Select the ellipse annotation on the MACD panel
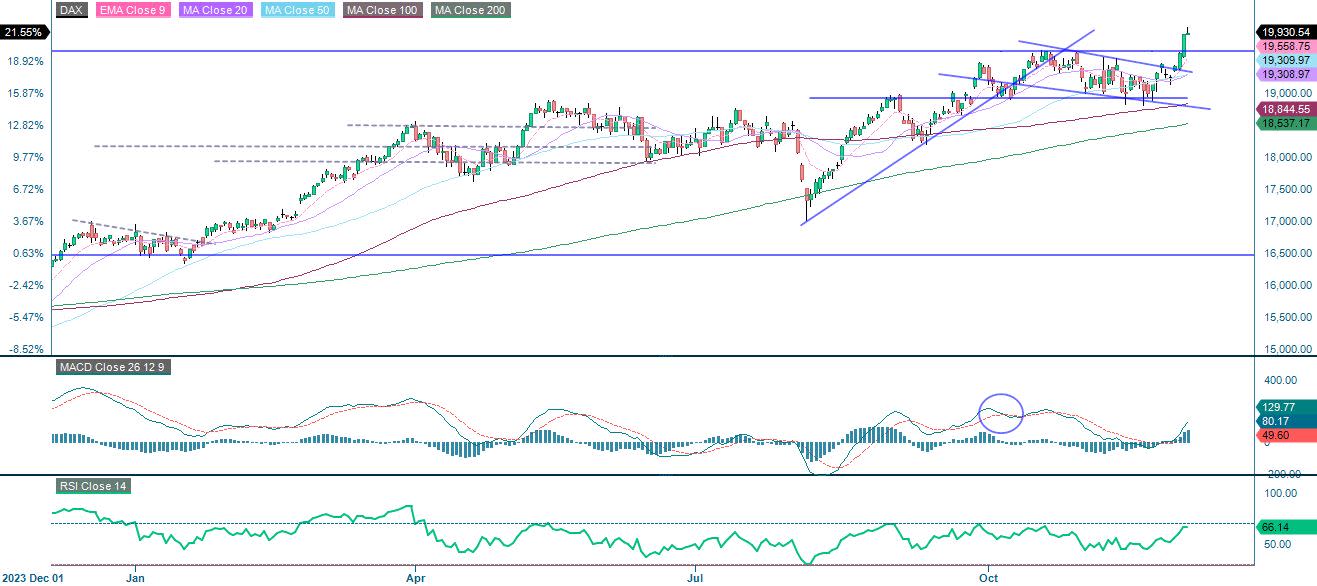Image resolution: width=1317 pixels, height=586 pixels. click(1000, 414)
